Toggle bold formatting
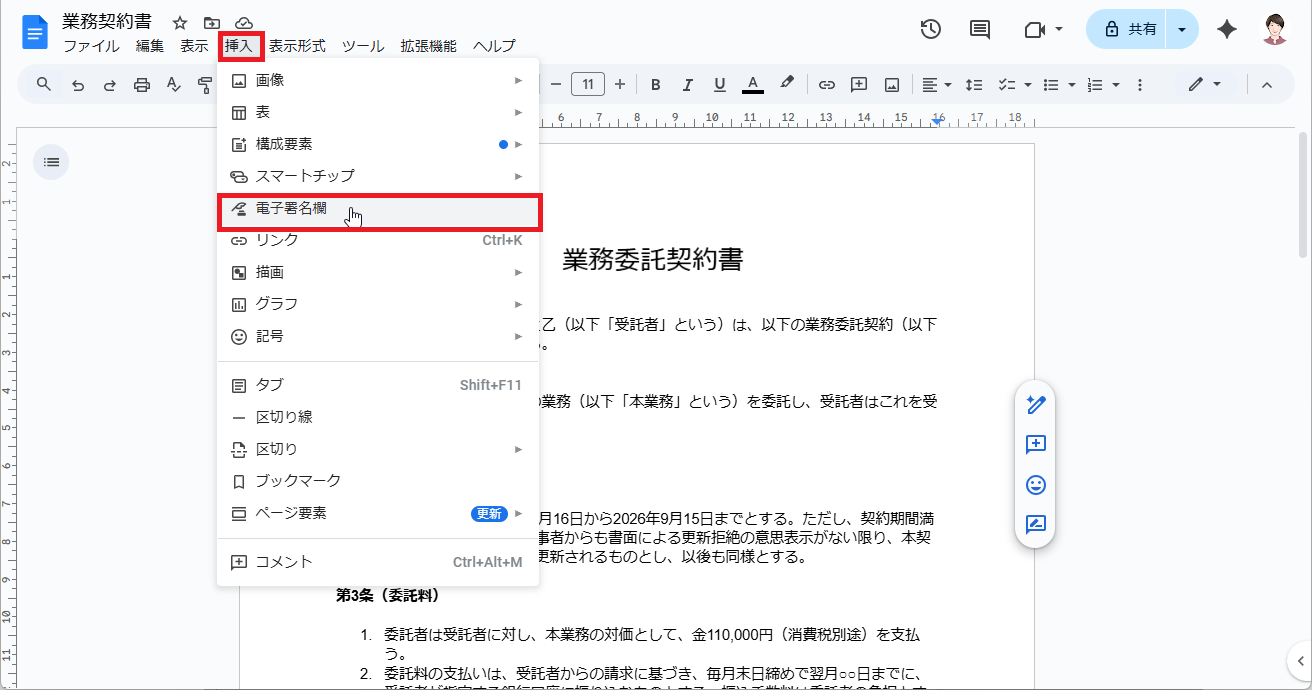Screen dimensions: 1312x690 click(655, 84)
